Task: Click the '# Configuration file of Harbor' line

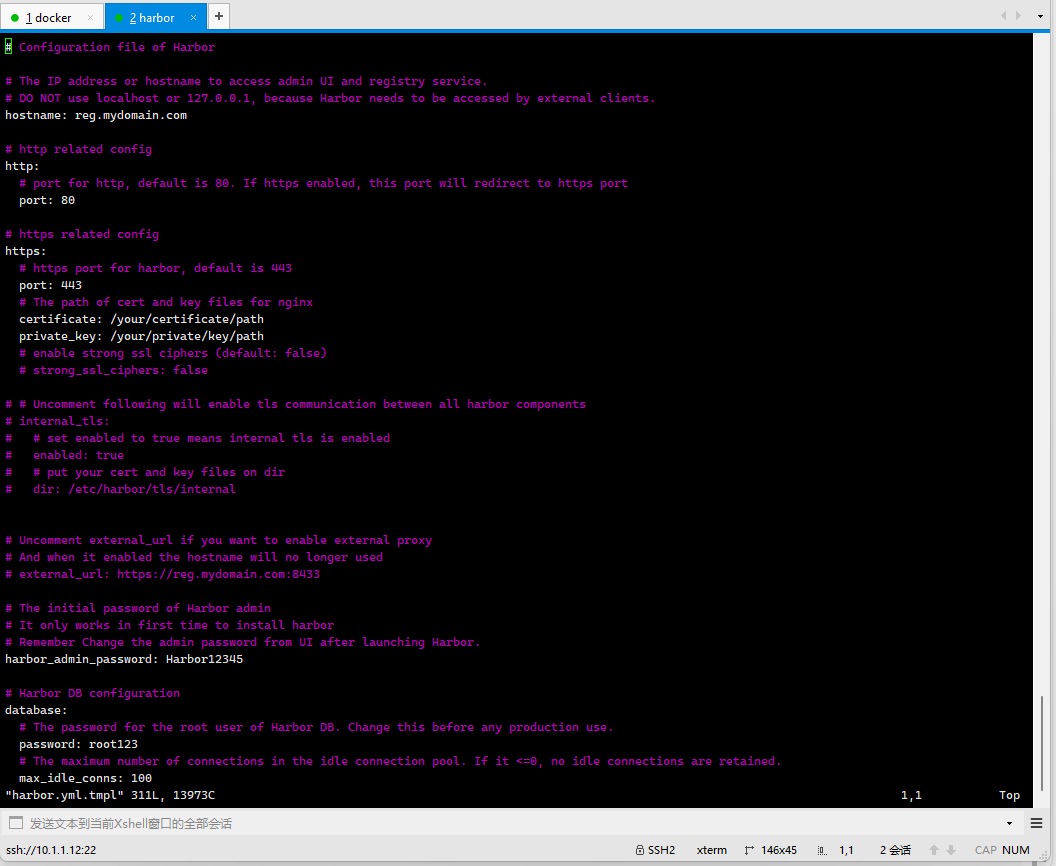Action: 110,47
